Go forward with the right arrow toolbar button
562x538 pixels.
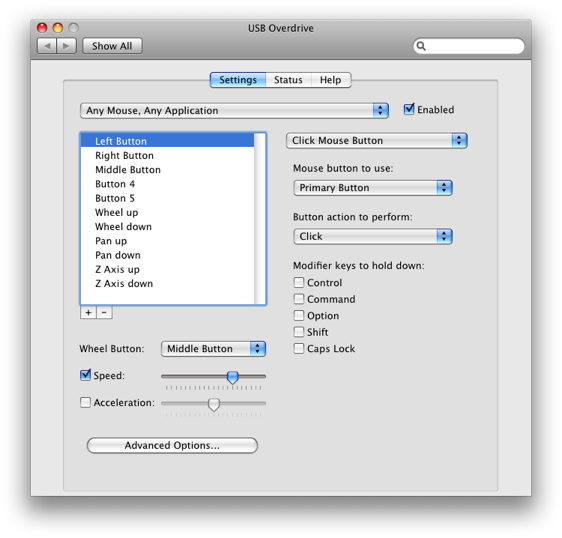[66, 46]
